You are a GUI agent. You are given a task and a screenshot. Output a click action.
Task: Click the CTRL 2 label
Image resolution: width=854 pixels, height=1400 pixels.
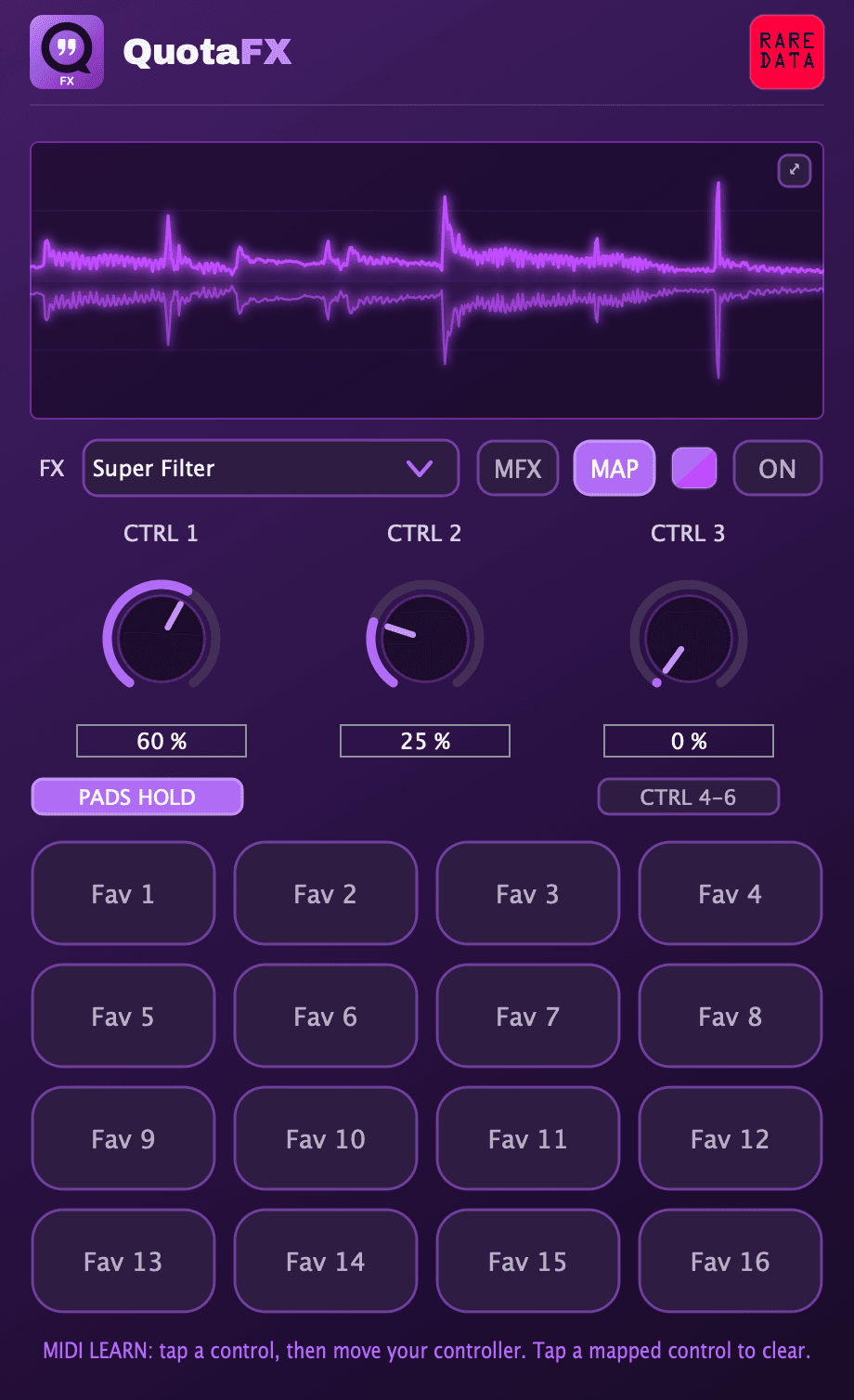(424, 533)
